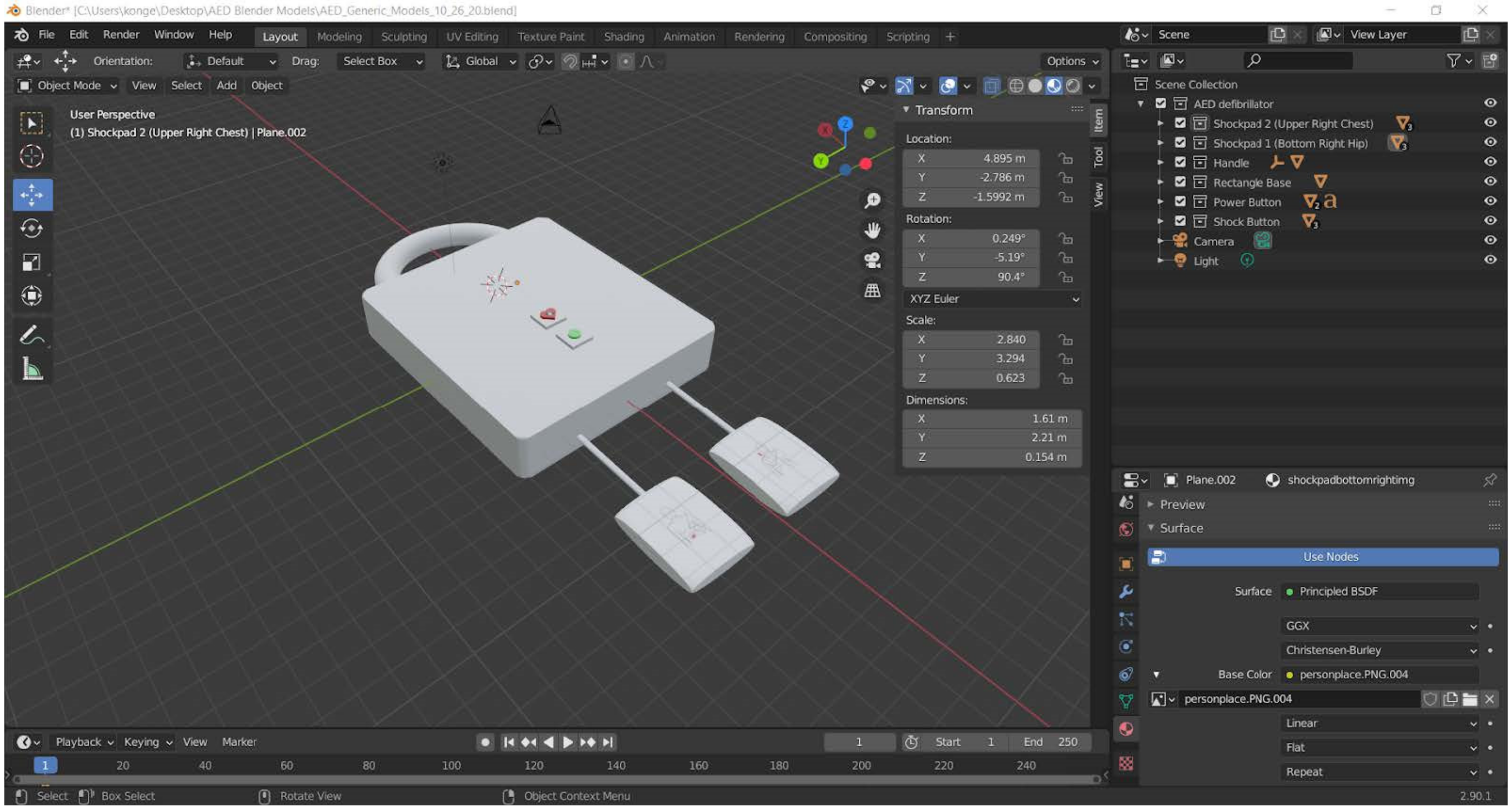
Task: Open the Object Mode dropdown
Action: [x=67, y=86]
